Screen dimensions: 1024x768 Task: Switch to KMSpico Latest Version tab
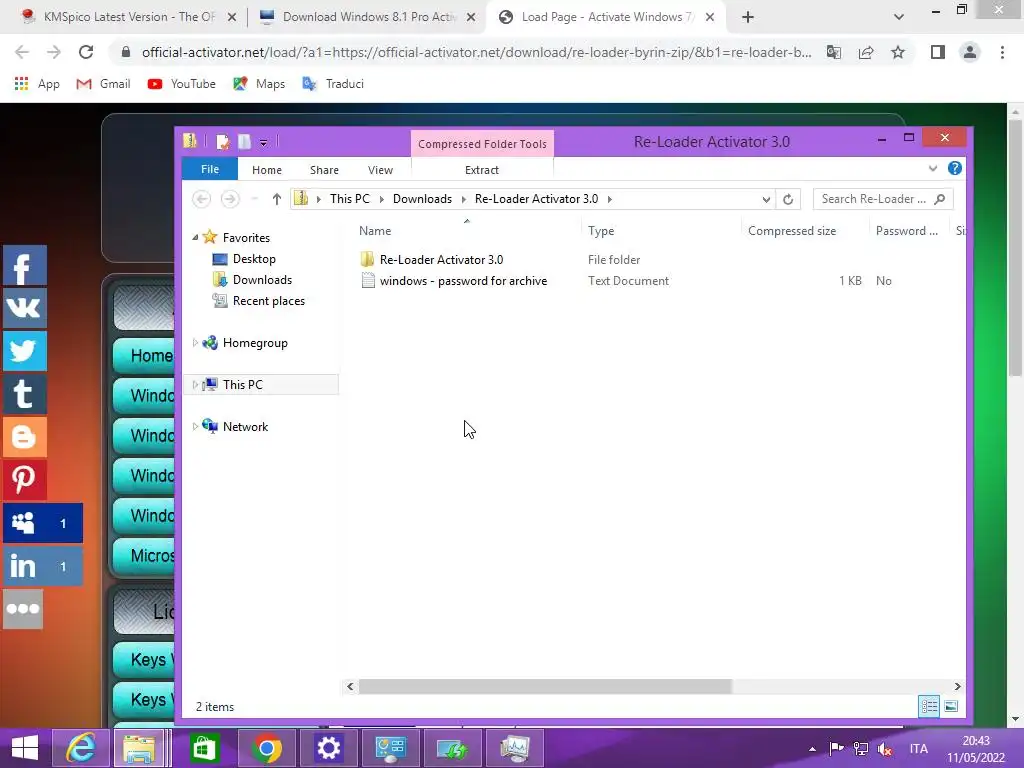click(x=129, y=17)
